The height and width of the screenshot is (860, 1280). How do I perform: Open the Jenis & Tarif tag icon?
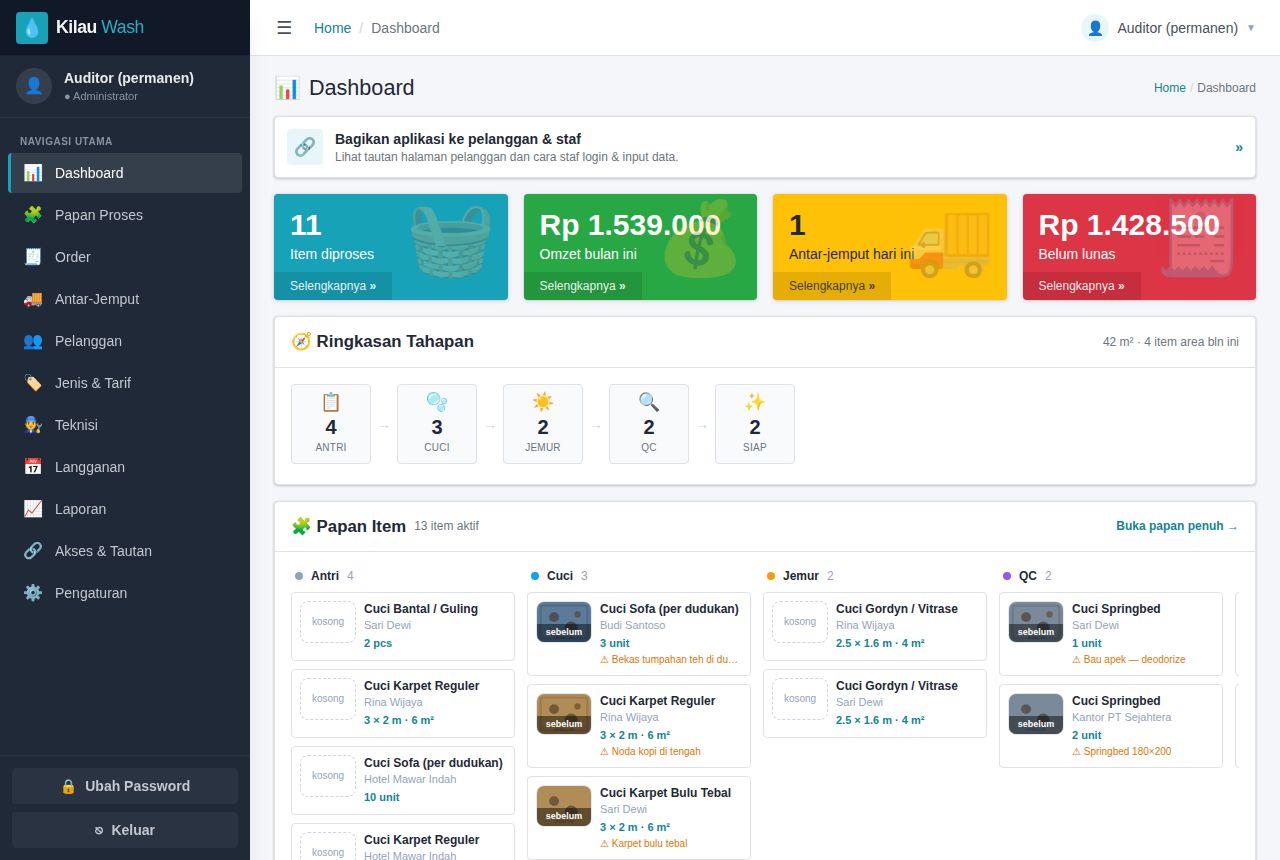coord(33,383)
